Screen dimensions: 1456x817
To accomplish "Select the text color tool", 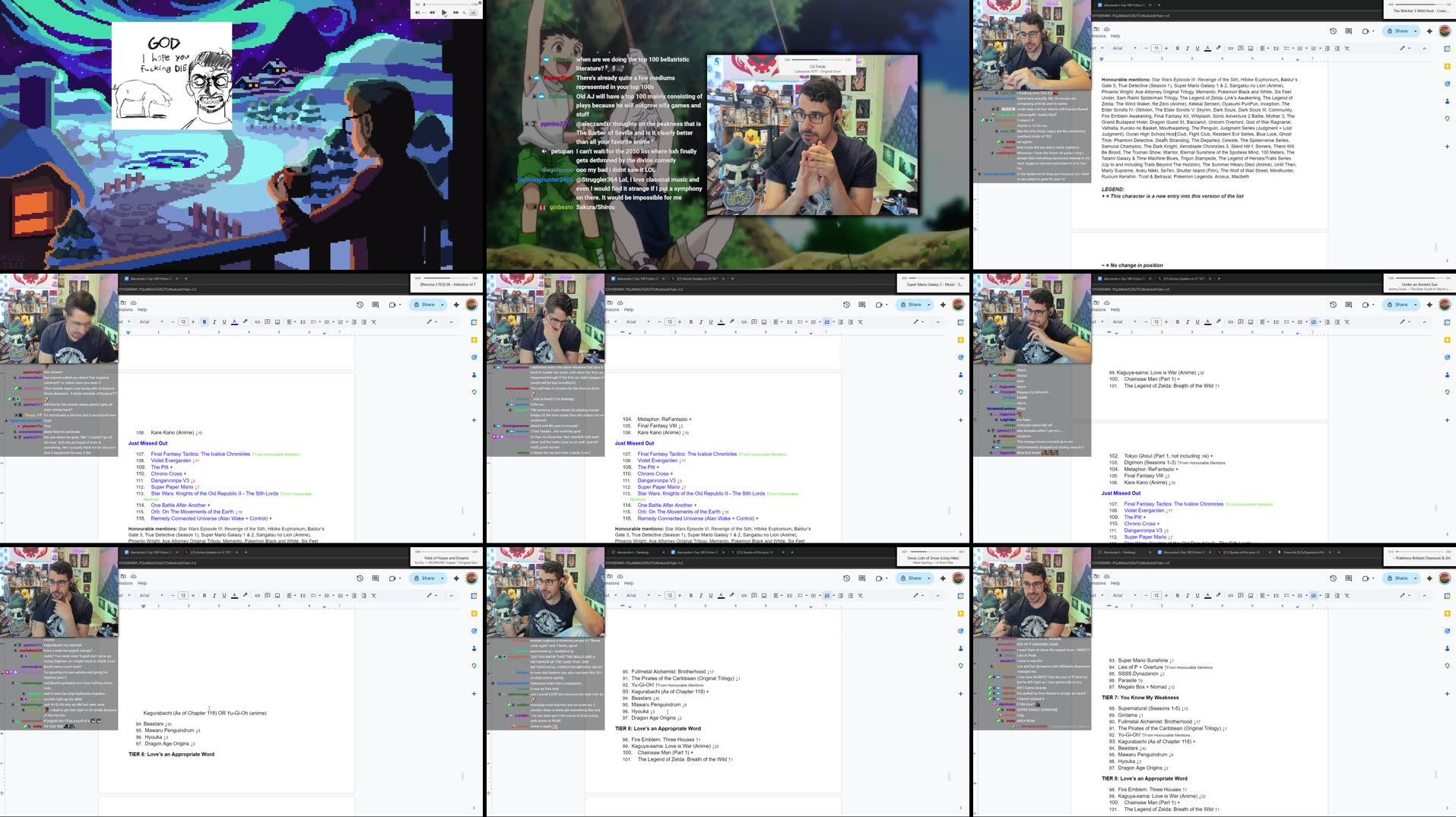I will [x=1207, y=48].
